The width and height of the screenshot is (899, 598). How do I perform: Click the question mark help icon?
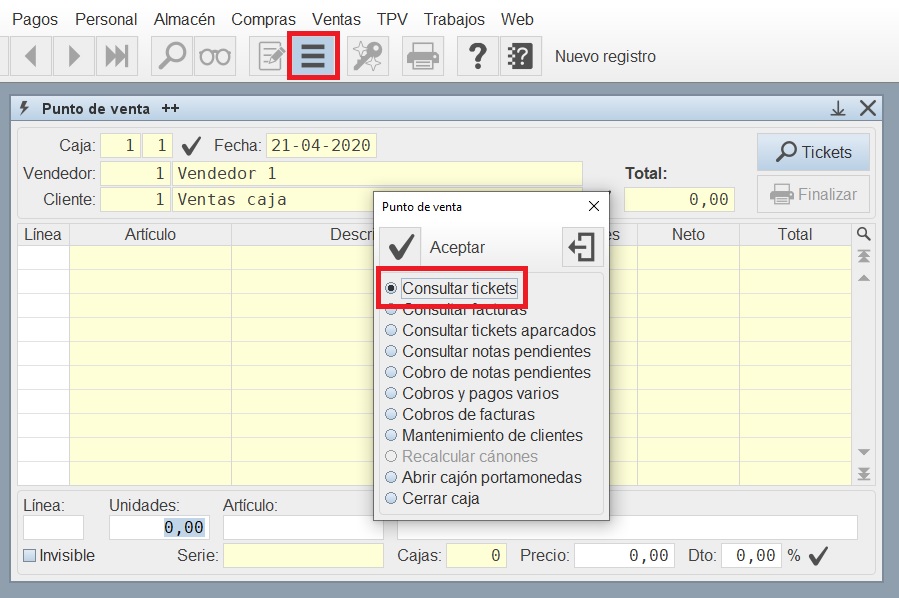pos(477,56)
